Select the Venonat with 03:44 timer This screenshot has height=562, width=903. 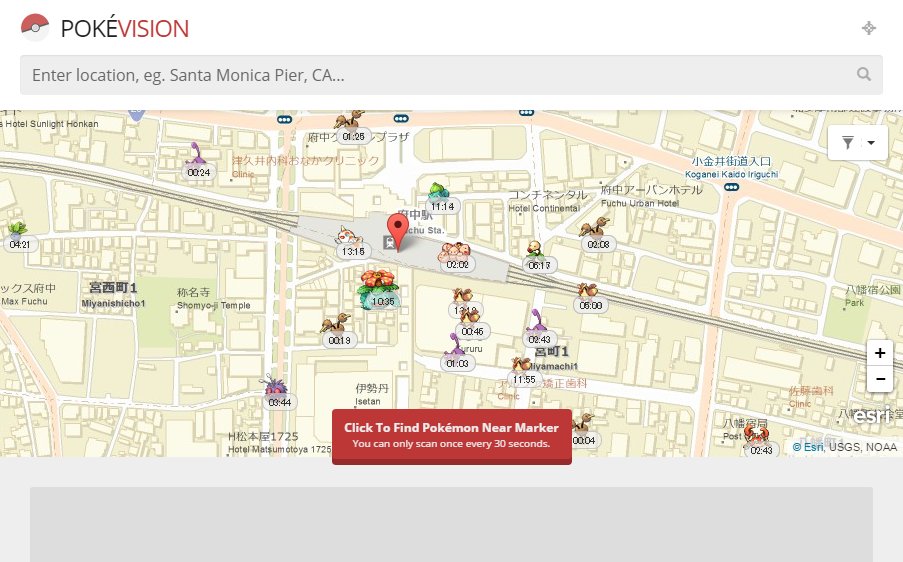coord(279,393)
